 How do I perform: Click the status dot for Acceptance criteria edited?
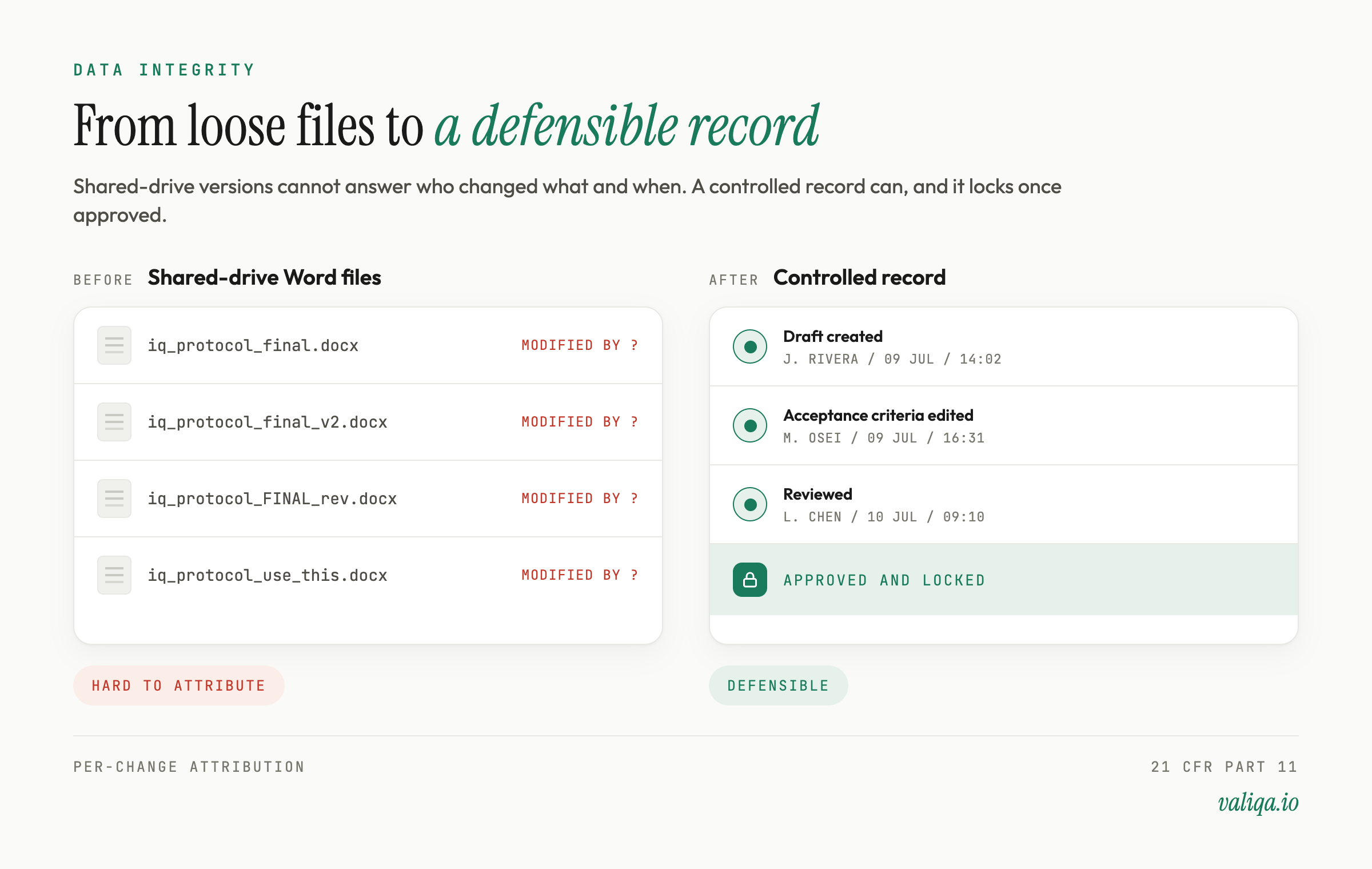pyautogui.click(x=750, y=425)
